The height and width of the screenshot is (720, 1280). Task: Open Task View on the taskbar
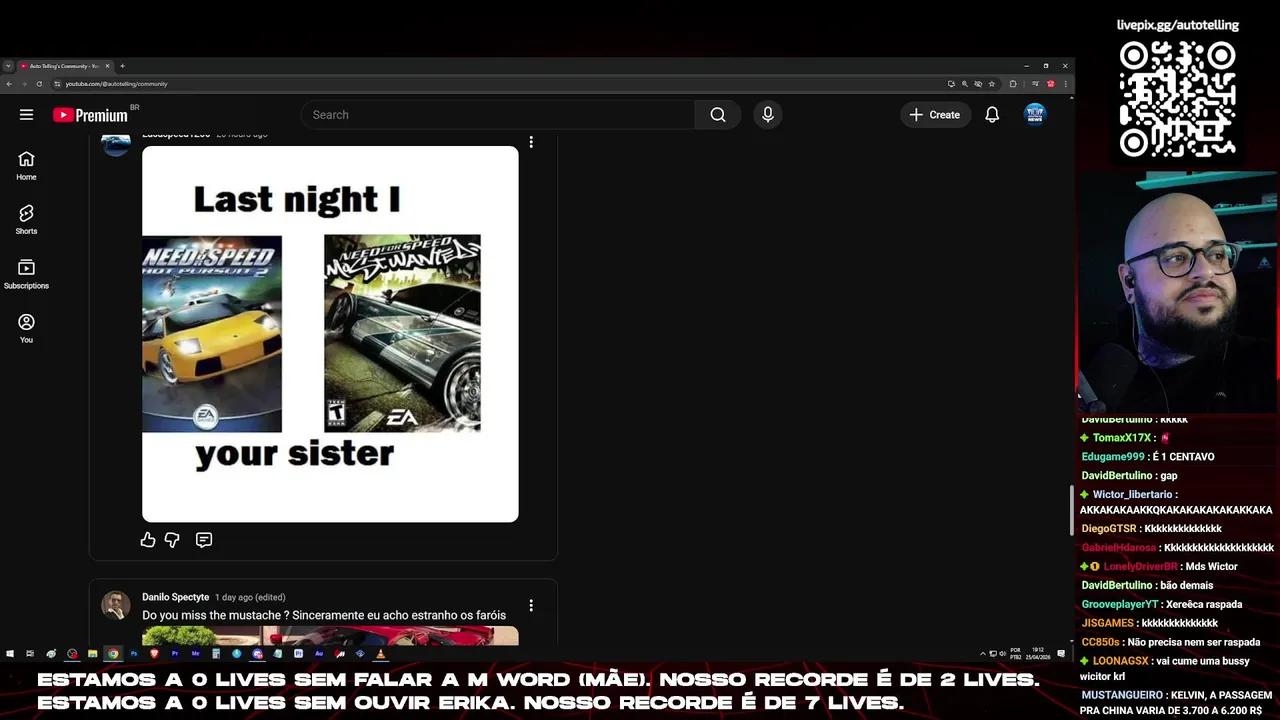click(x=30, y=653)
